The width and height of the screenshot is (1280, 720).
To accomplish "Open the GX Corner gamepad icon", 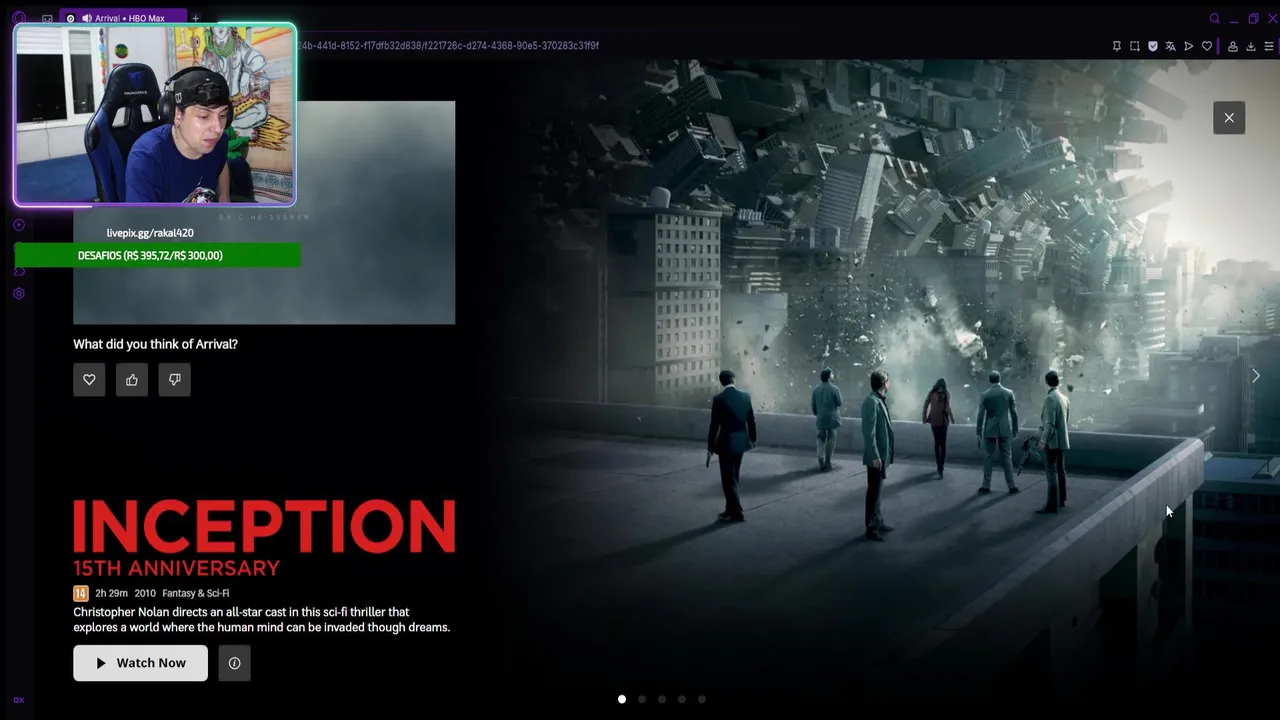I will click(47, 18).
